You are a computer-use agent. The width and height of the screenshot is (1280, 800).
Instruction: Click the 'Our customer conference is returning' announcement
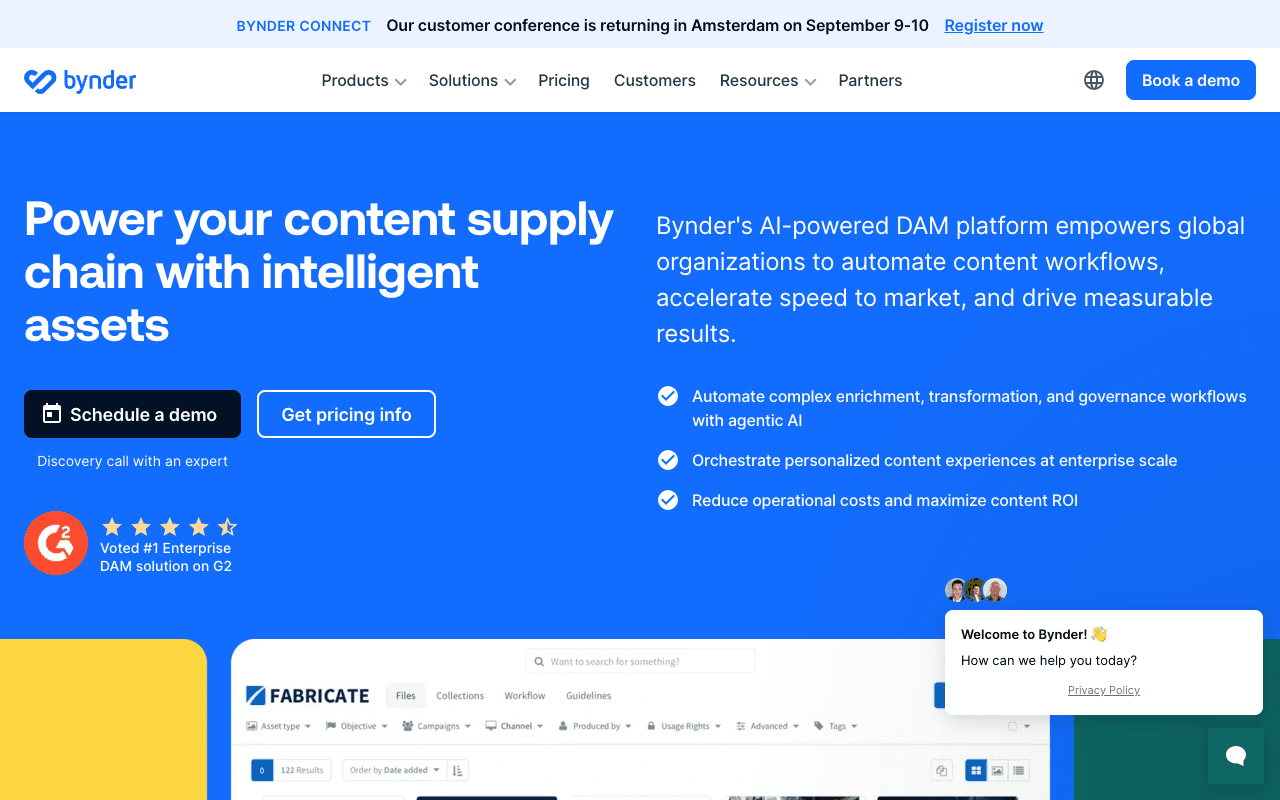click(x=658, y=25)
